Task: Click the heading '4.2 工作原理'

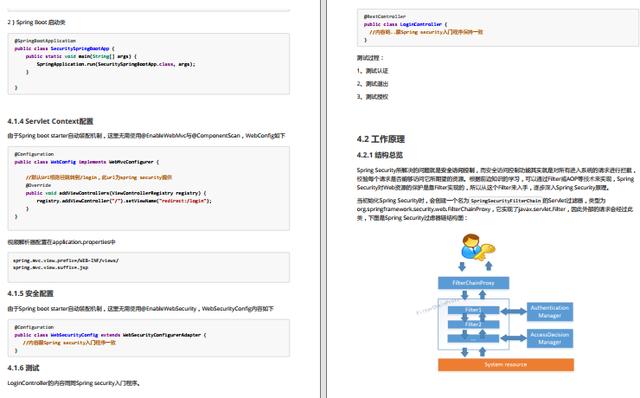Action: (x=381, y=139)
